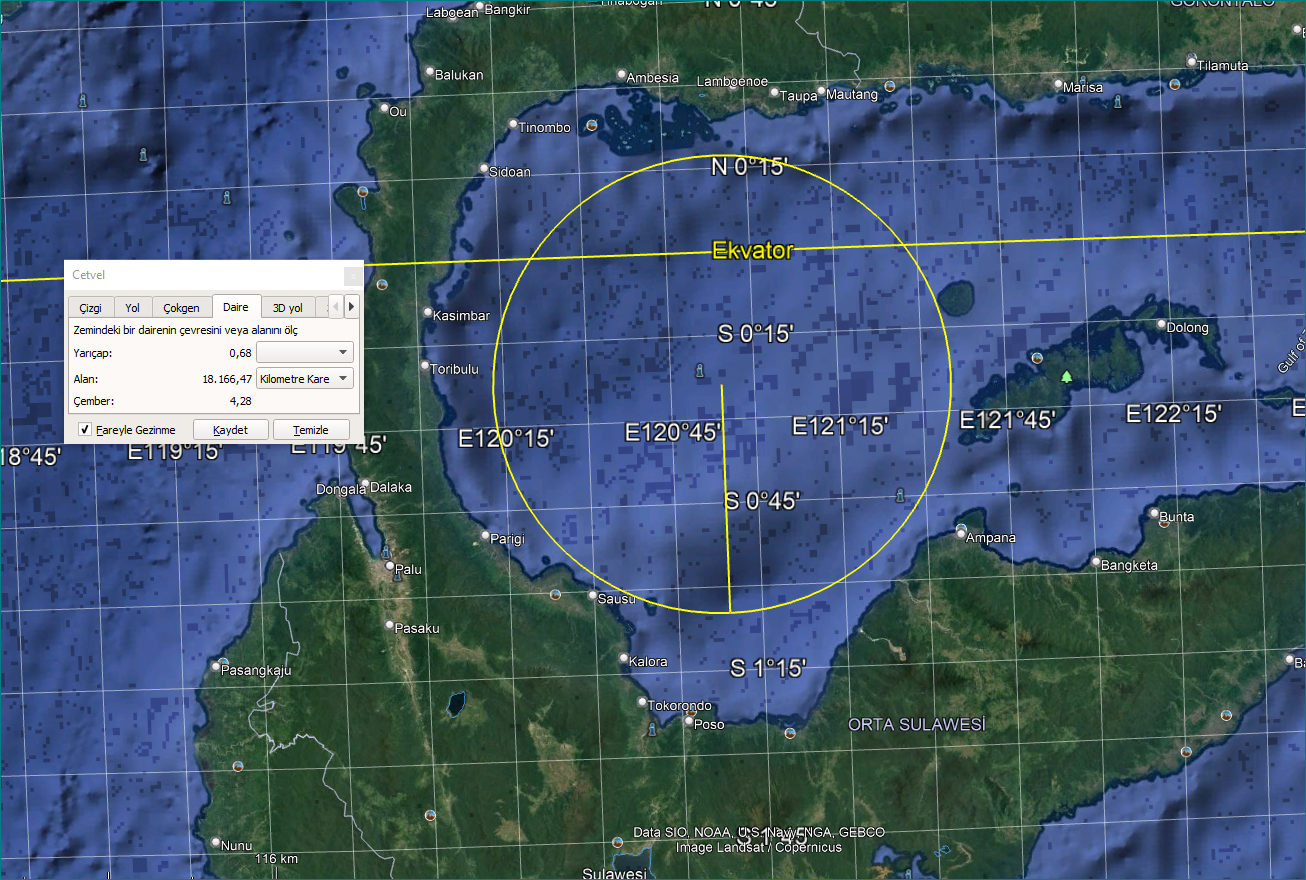The image size is (1306, 880).
Task: Click the Çember value 4,28
Action: [240, 401]
